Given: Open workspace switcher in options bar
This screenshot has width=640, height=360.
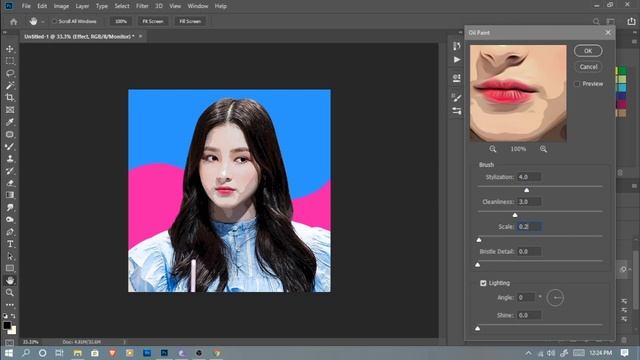Looking at the screenshot, I should [x=611, y=21].
